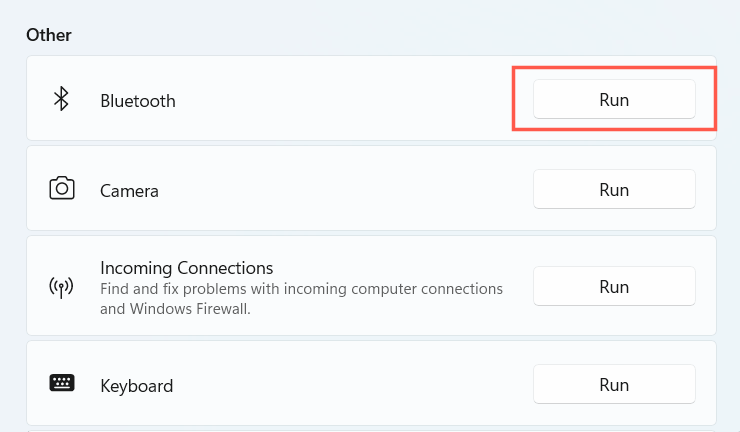The image size is (740, 432).
Task: Click the partially visible card below Keyboard
Action: pyautogui.click(x=370, y=430)
